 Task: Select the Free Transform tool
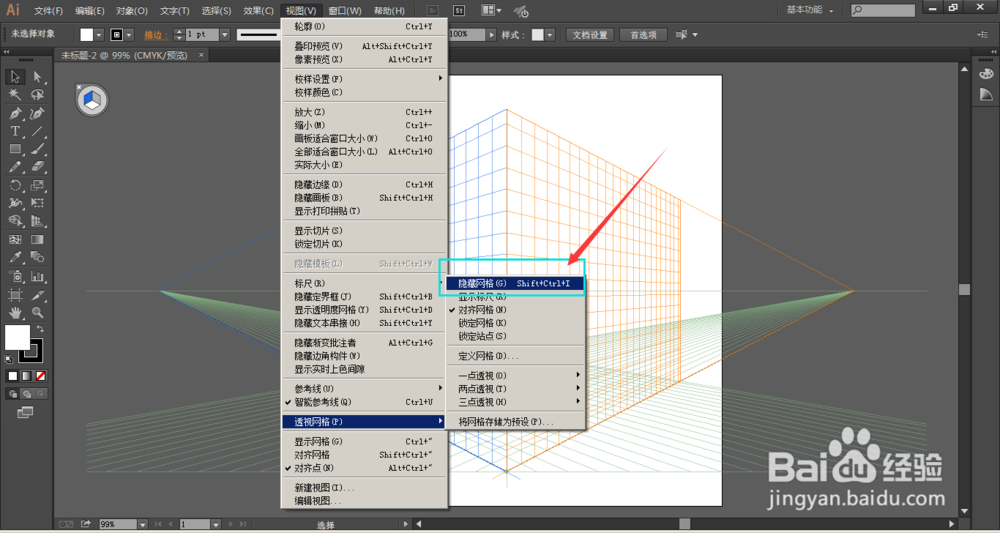click(38, 203)
